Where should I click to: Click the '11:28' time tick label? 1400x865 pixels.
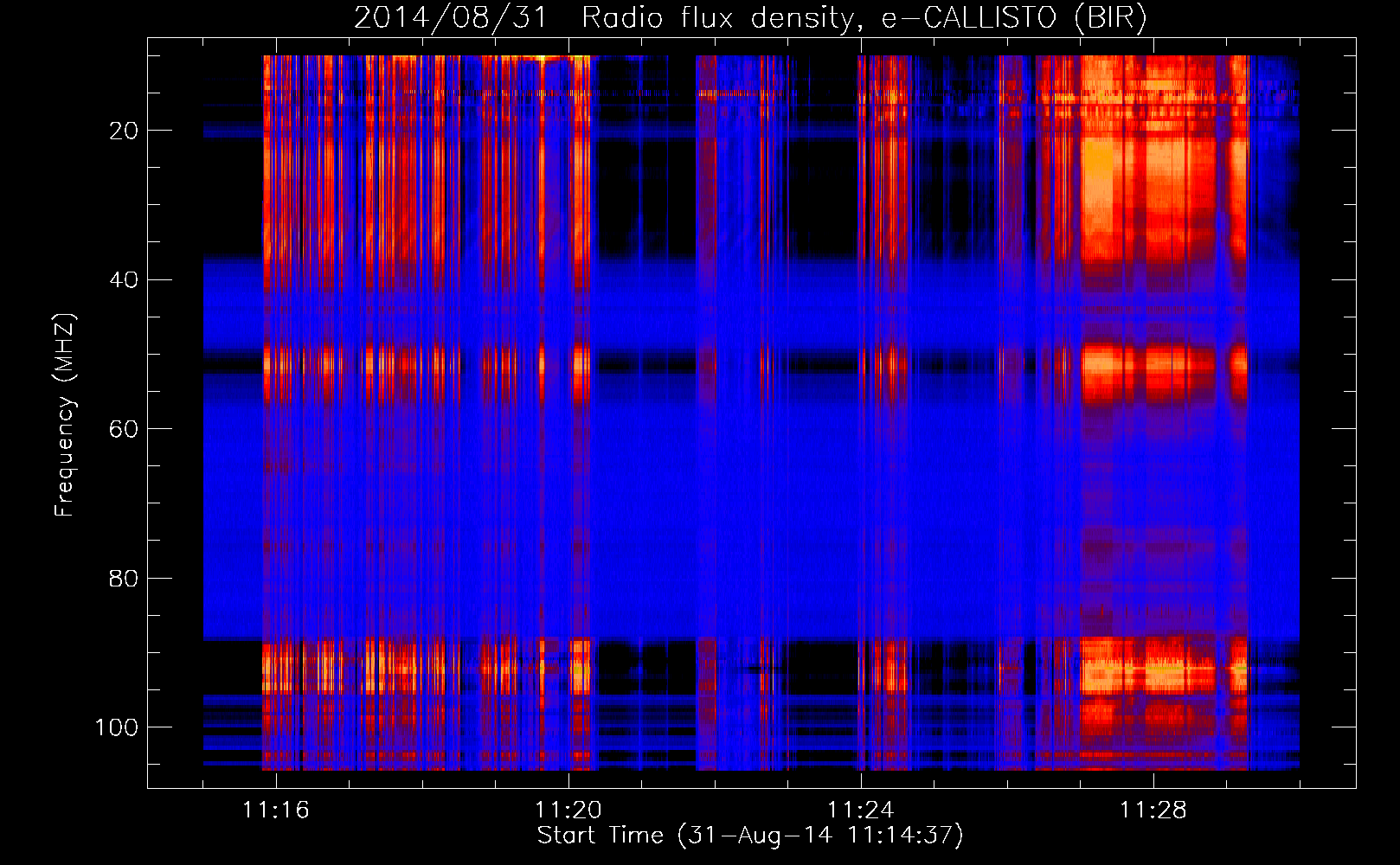point(1153,811)
